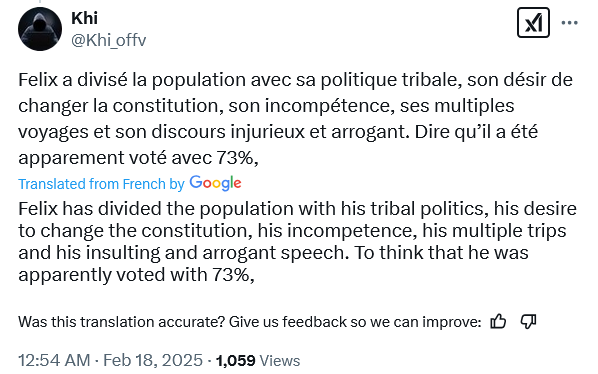Open Khi's hooded profile avatar

tap(40, 29)
